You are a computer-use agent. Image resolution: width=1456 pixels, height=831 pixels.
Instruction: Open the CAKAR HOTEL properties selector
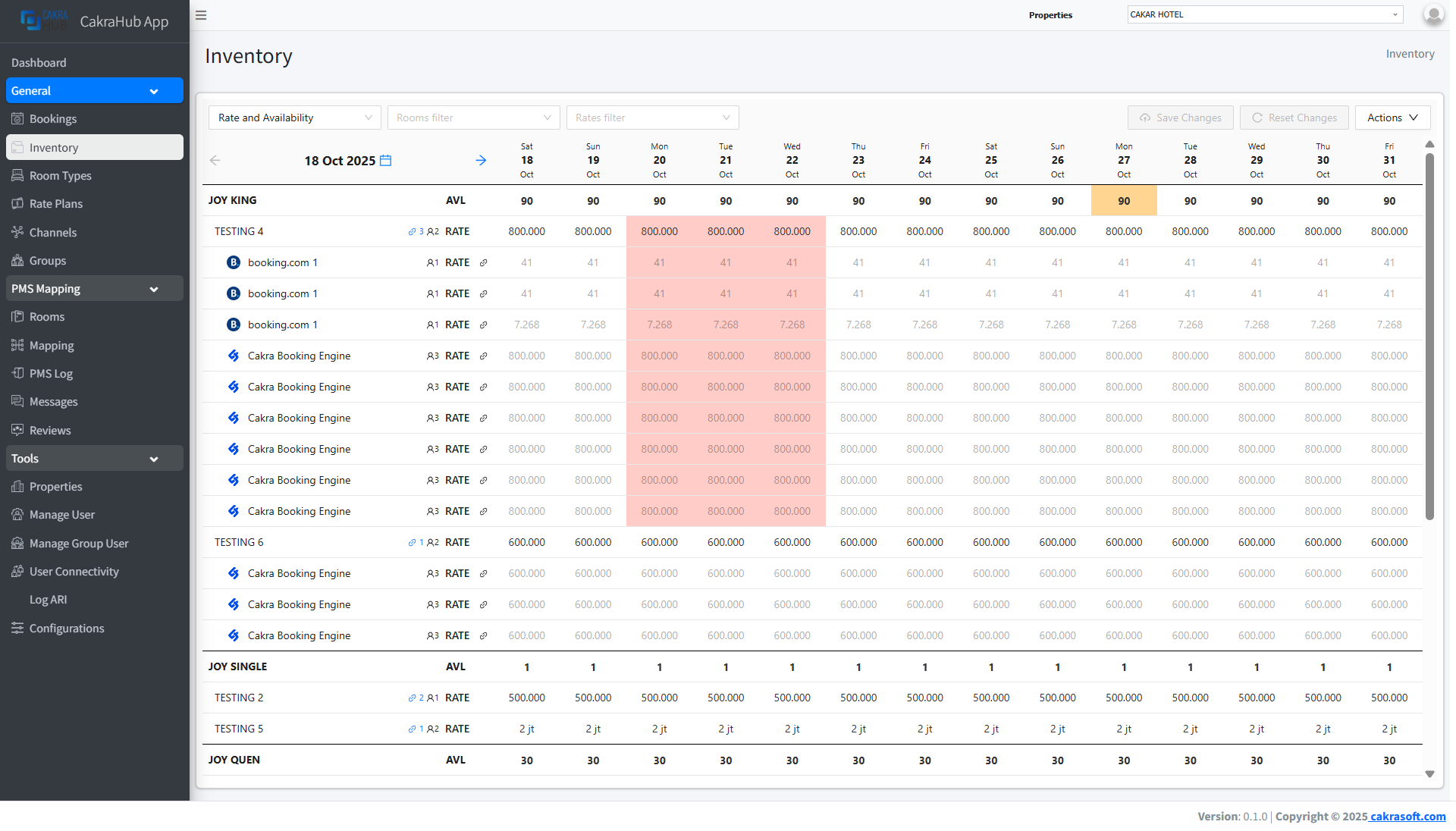coord(1264,14)
